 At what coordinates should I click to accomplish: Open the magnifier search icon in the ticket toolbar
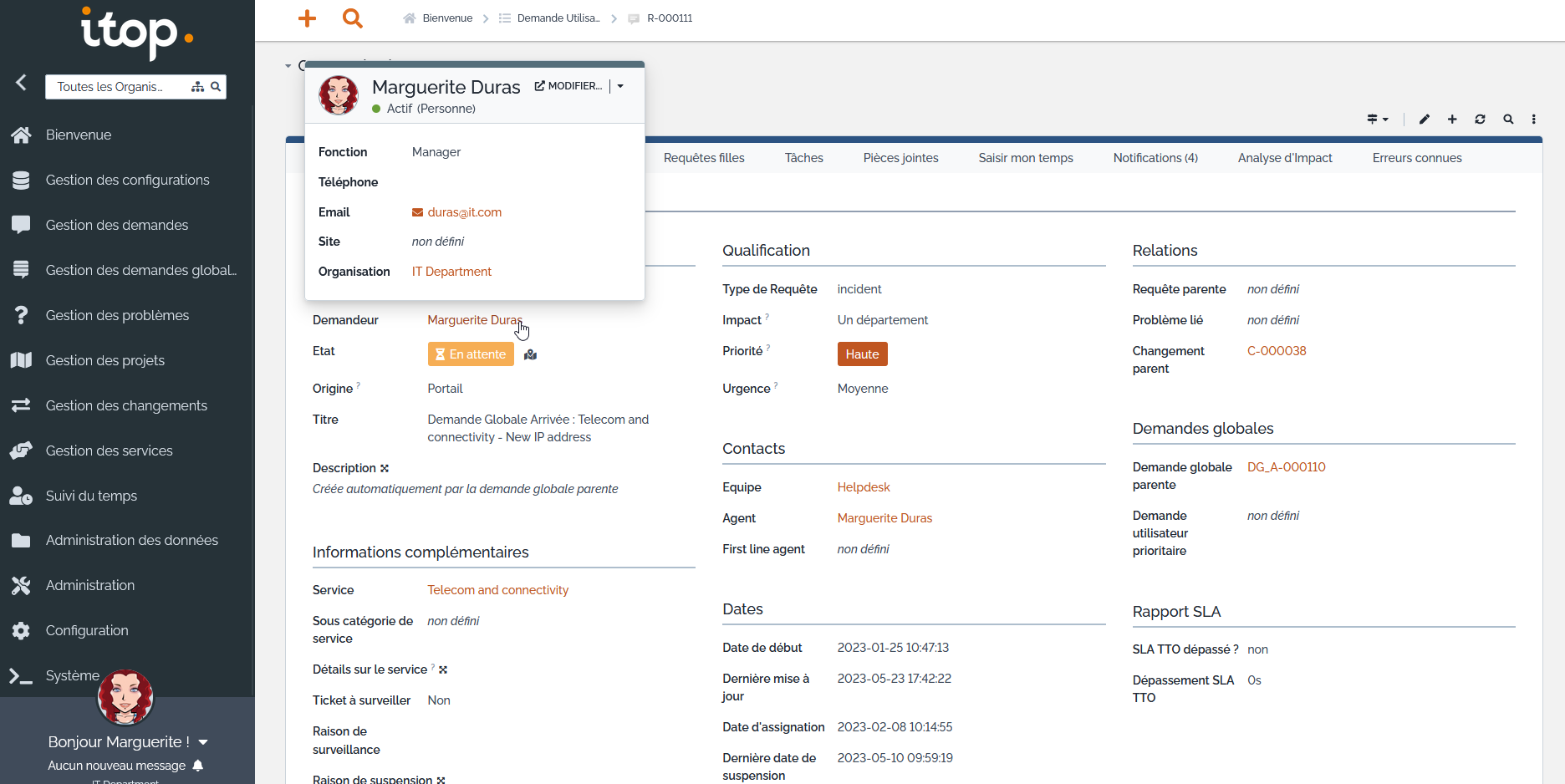click(1508, 120)
